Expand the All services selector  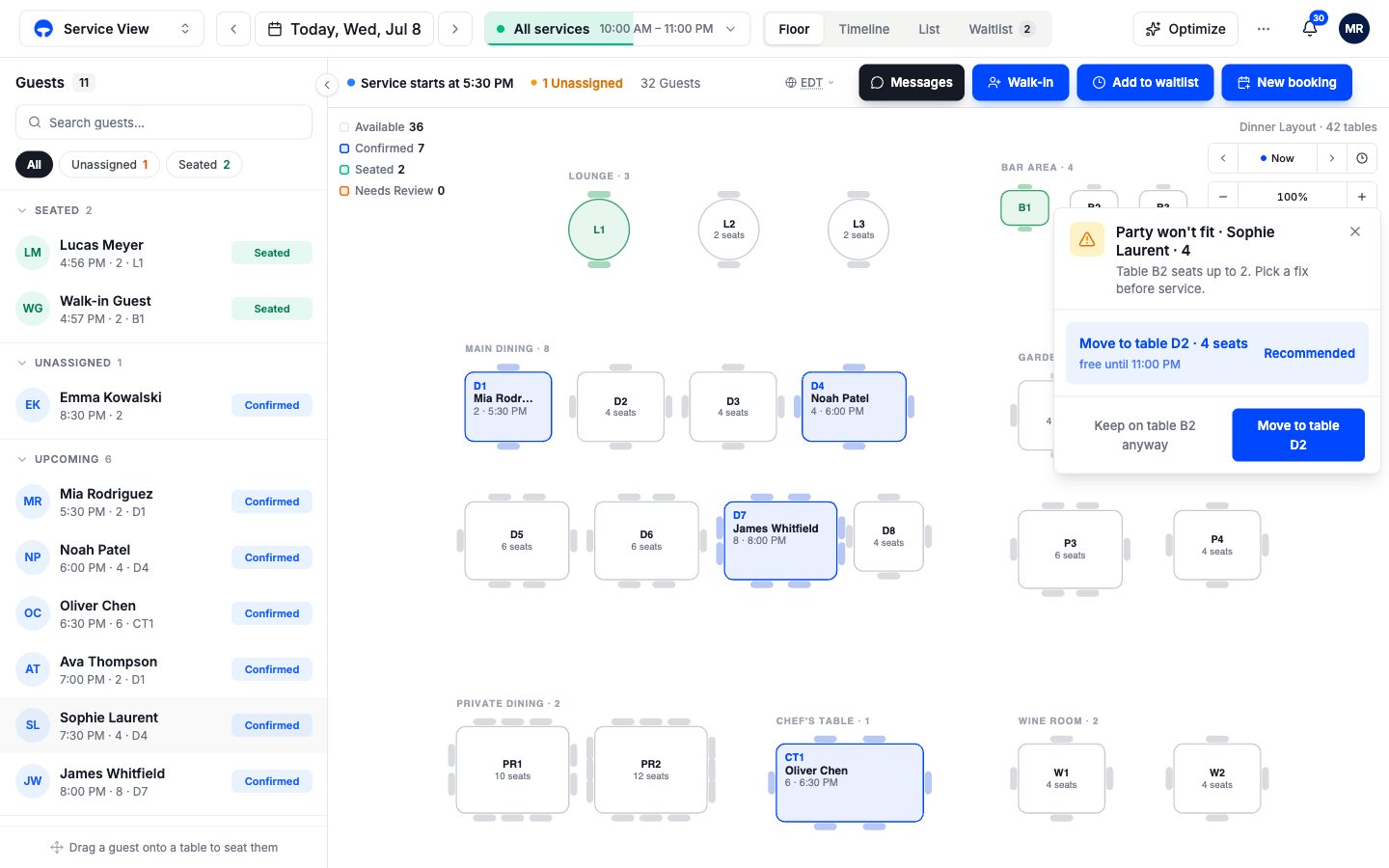[617, 29]
